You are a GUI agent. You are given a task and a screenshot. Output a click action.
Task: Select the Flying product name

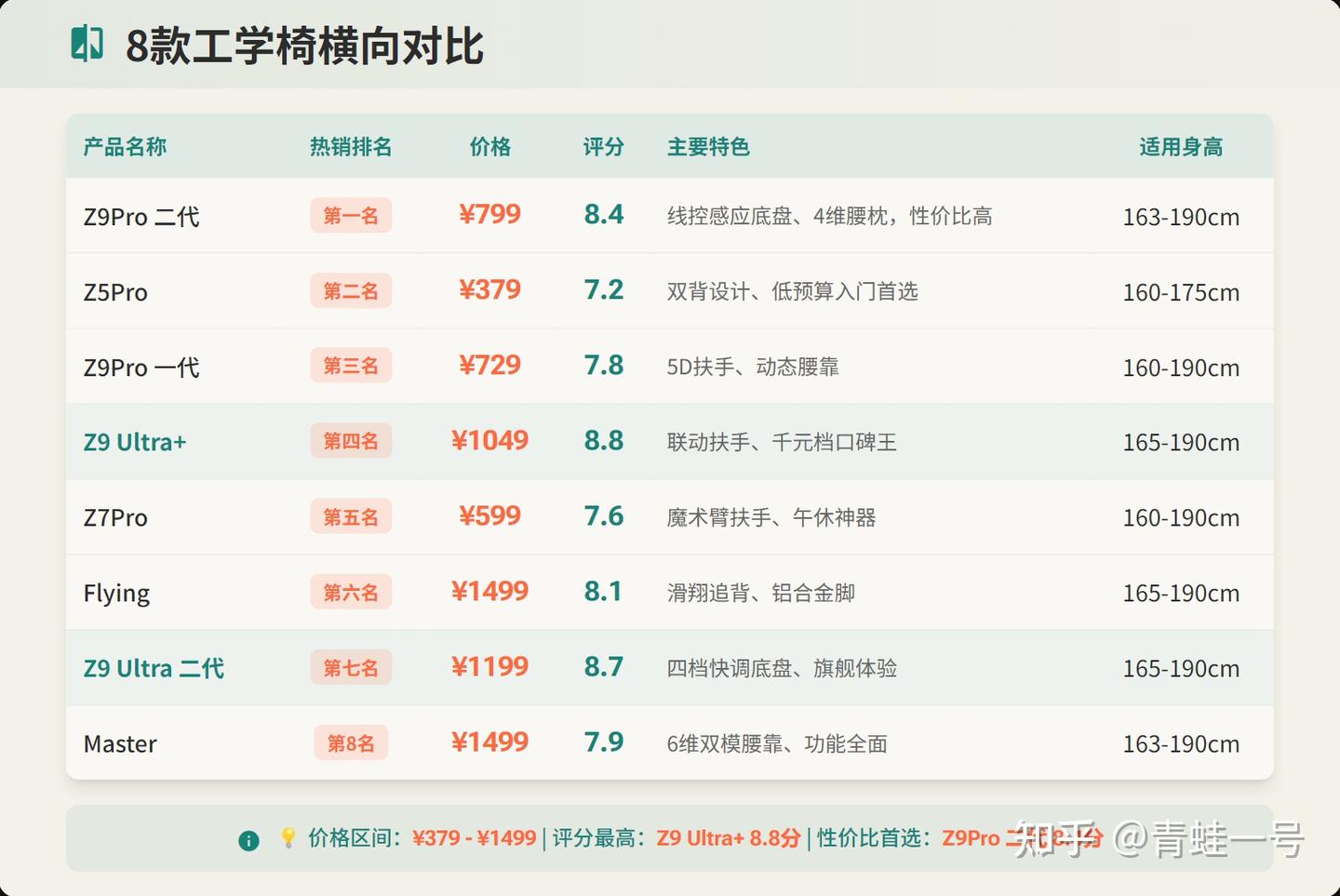(116, 594)
